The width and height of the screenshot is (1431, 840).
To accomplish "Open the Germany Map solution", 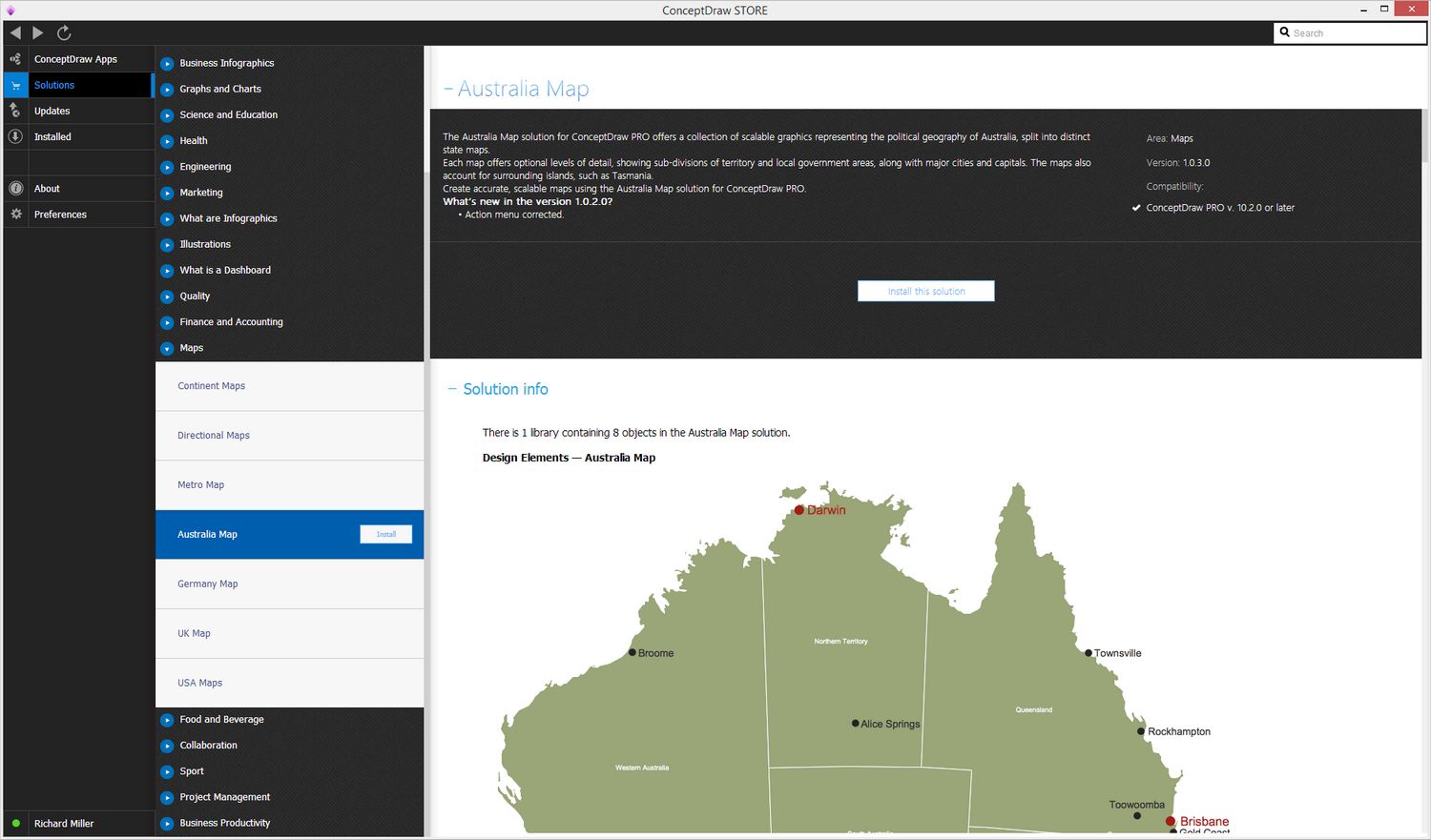I will click(289, 584).
